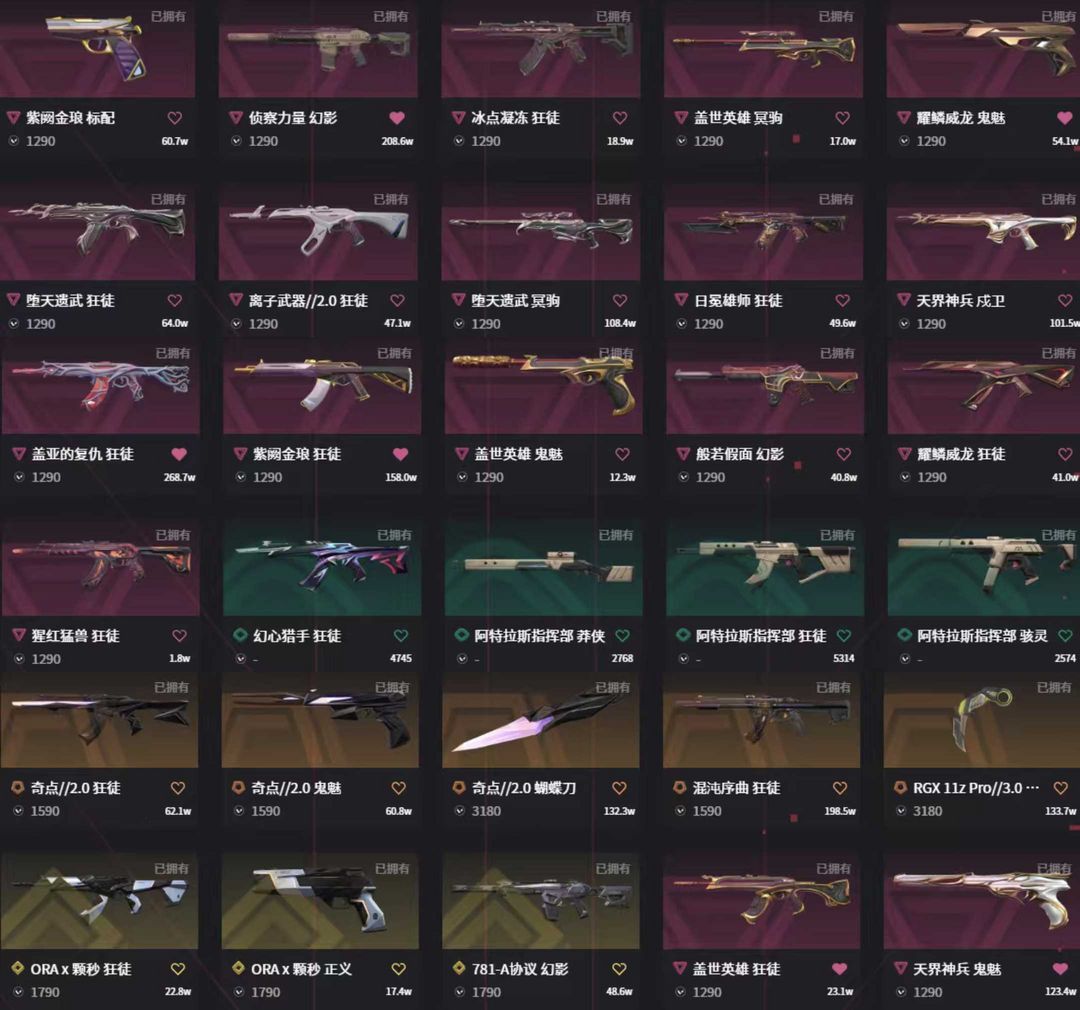Click the tier triangle icon beside 盖世英雄 冥驹
This screenshot has height=1010, width=1080.
(681, 118)
